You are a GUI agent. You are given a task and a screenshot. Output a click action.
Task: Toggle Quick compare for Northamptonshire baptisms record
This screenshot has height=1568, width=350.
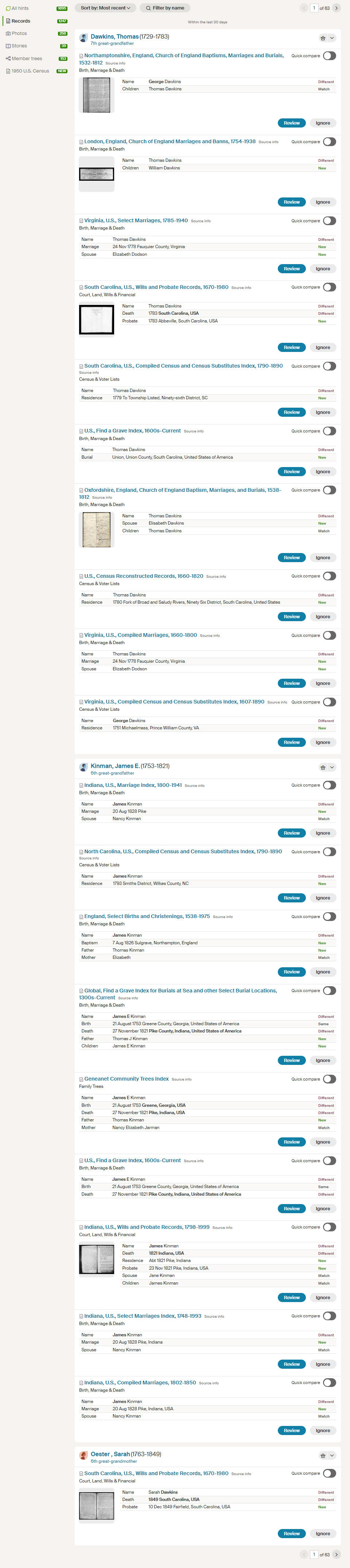coord(329,56)
